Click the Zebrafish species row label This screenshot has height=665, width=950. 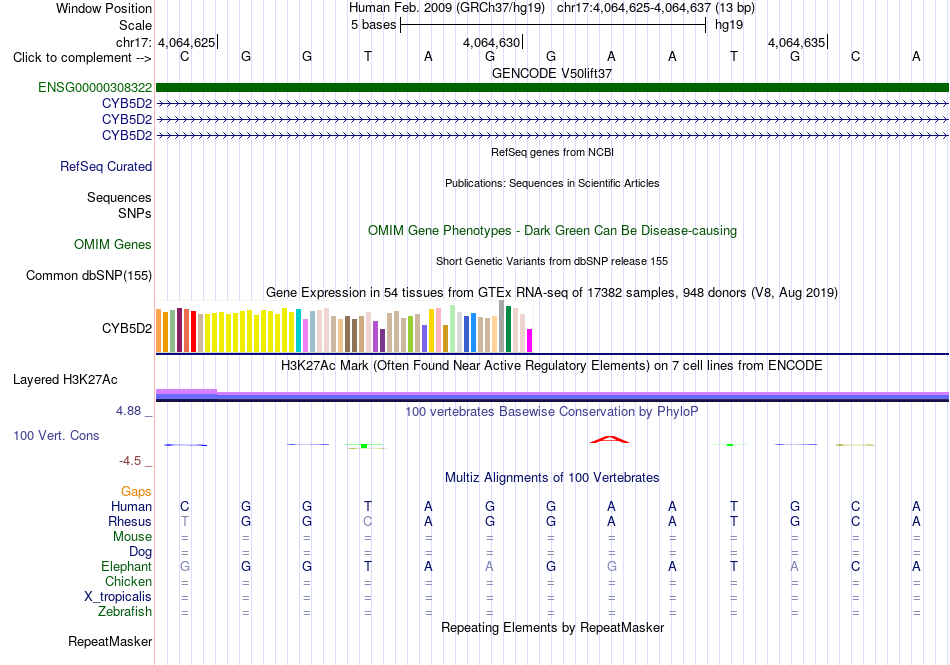click(125, 612)
